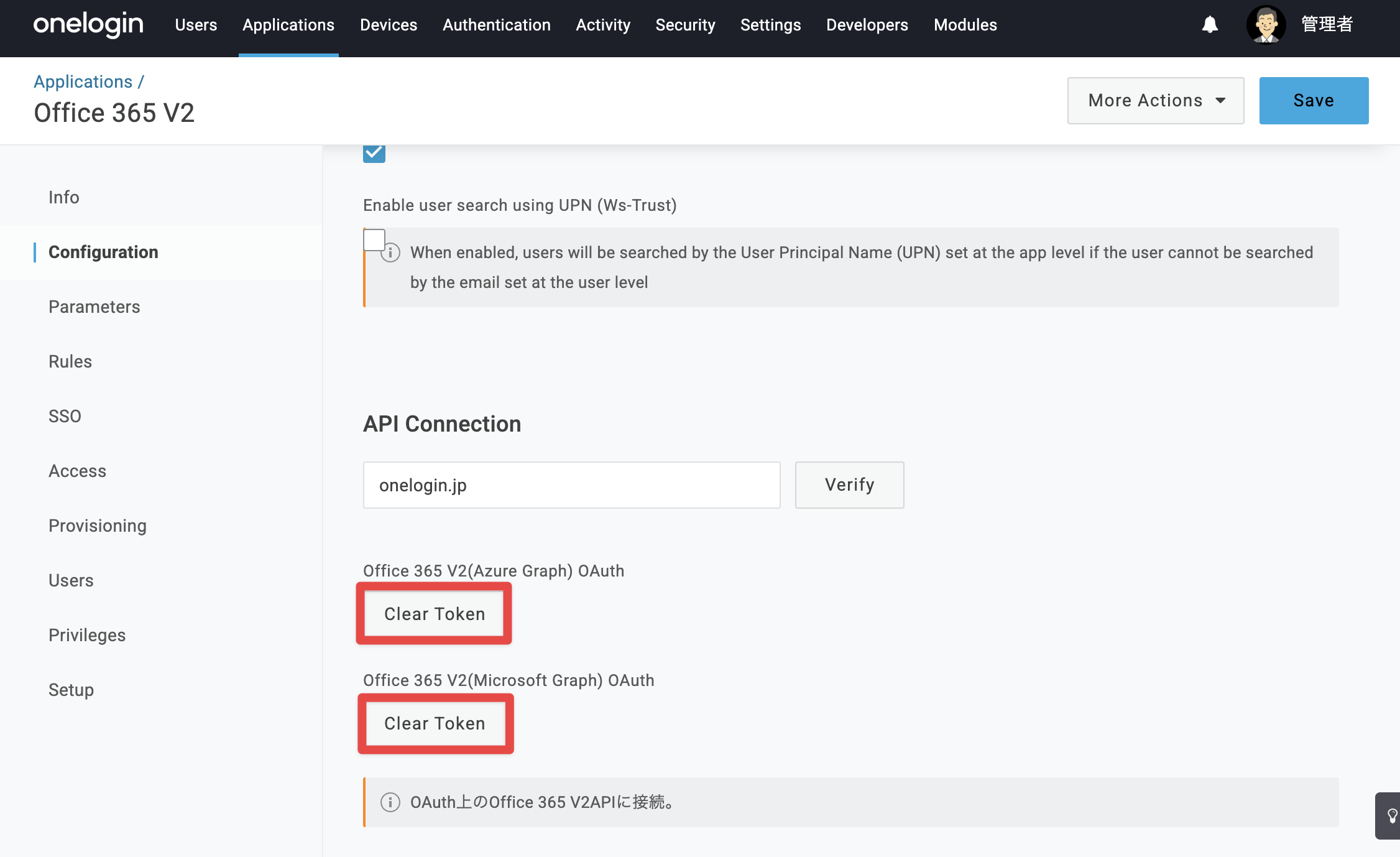Click the Office 365 V2(Microsoft Graph) OAuth label
The height and width of the screenshot is (857, 1400).
pyautogui.click(x=509, y=680)
